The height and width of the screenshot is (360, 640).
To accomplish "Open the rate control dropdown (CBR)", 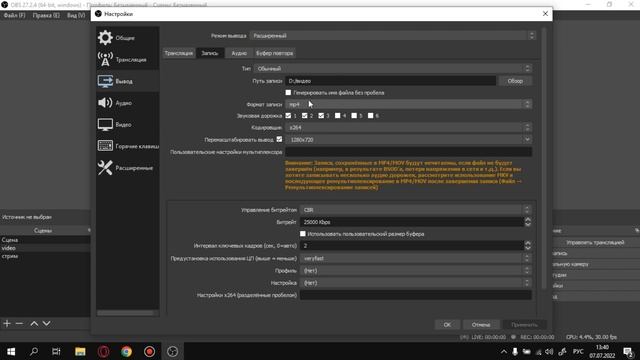I will tap(416, 210).
